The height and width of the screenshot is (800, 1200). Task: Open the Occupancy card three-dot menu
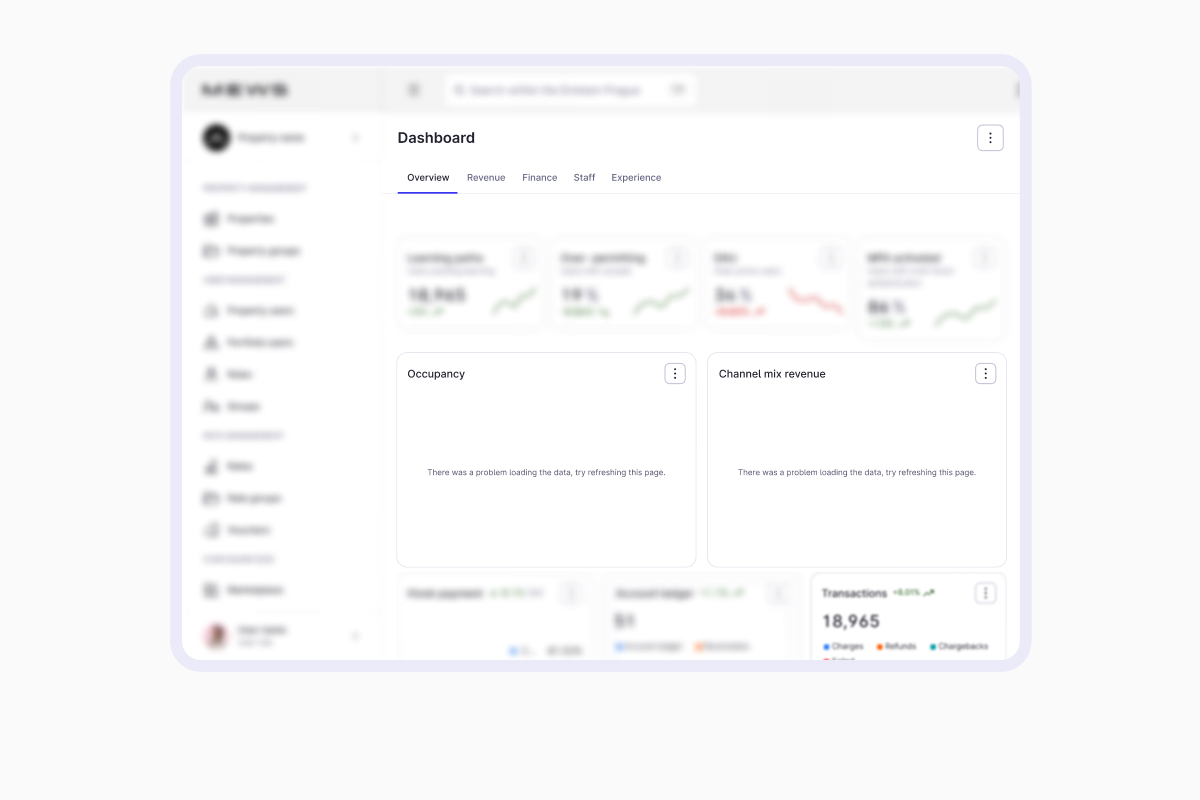[675, 373]
